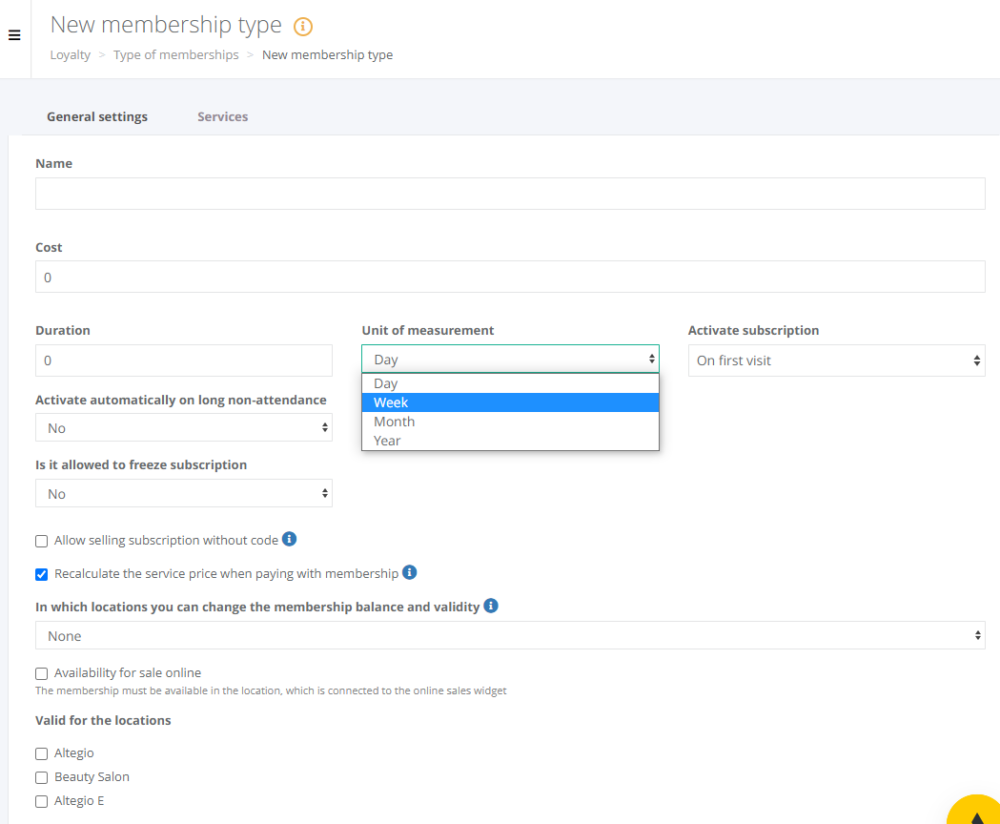Choose Month from the unit list
This screenshot has height=824, width=1000.
tap(510, 422)
